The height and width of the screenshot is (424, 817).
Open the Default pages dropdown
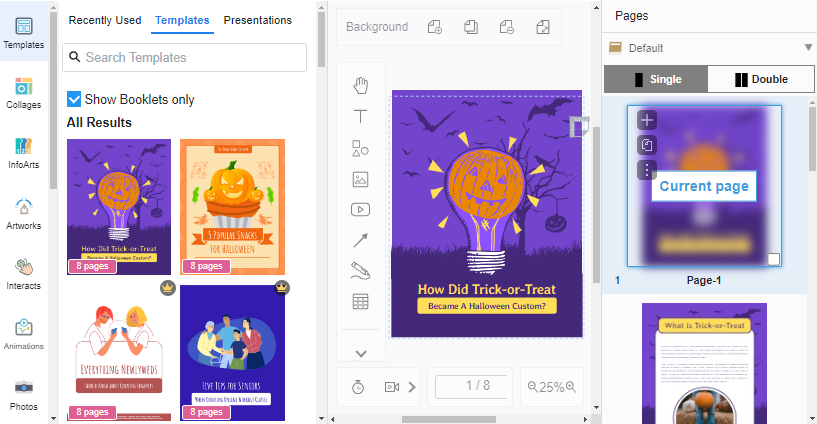pyautogui.click(x=709, y=48)
